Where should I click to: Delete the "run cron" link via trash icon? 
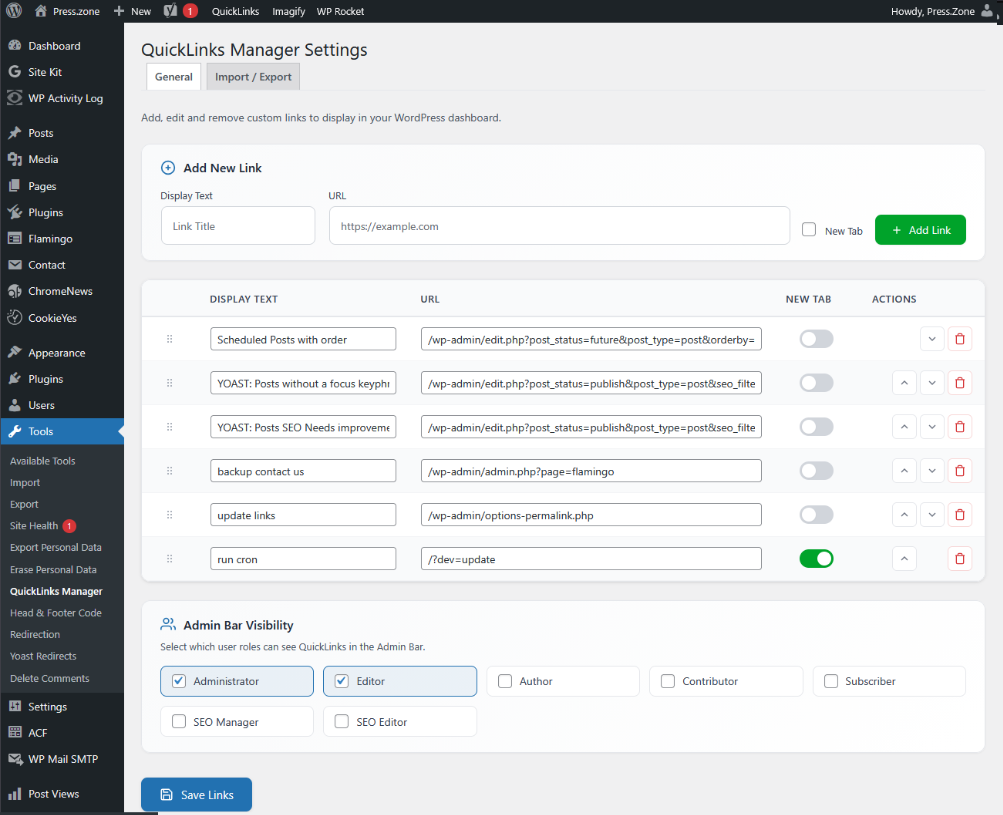pyautogui.click(x=959, y=558)
